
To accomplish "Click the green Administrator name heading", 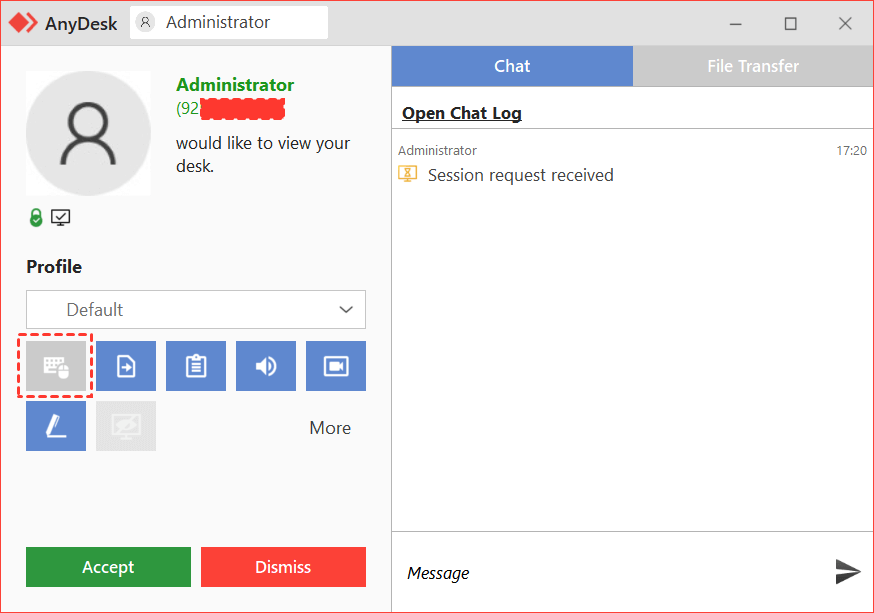I will click(235, 85).
